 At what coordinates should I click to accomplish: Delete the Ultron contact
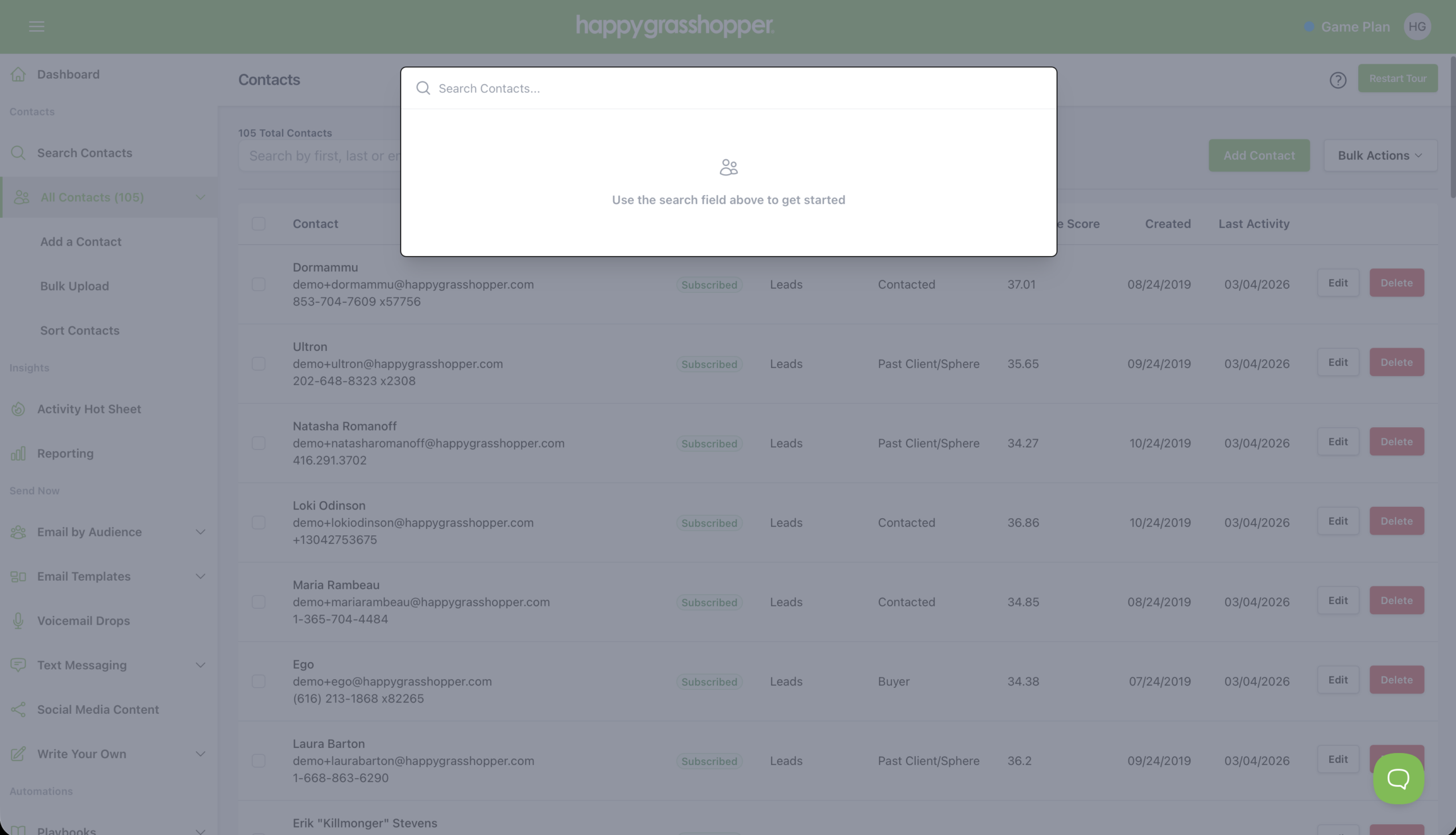1396,362
